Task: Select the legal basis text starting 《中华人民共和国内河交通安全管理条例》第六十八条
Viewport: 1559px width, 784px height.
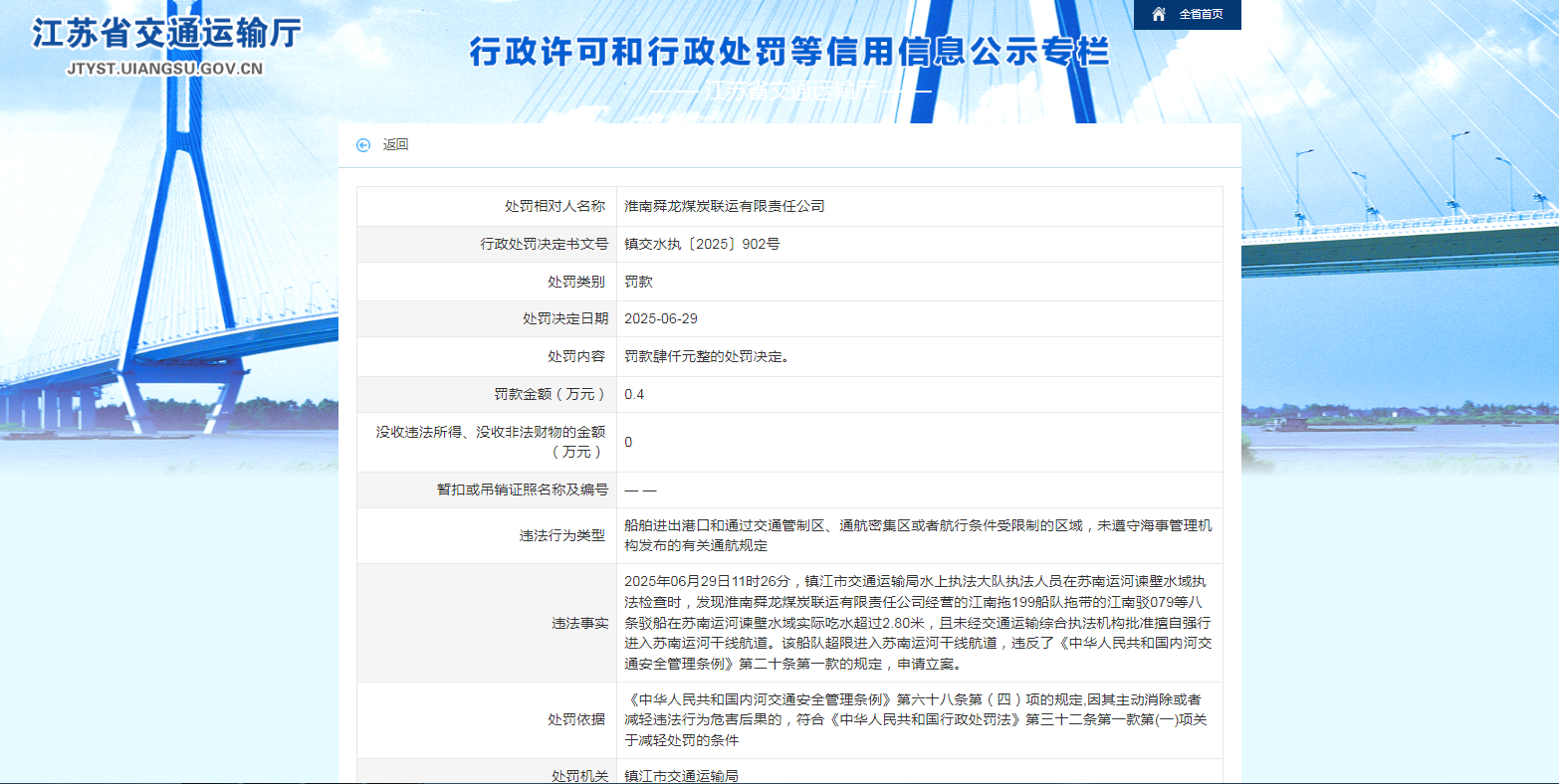Action: (916, 720)
